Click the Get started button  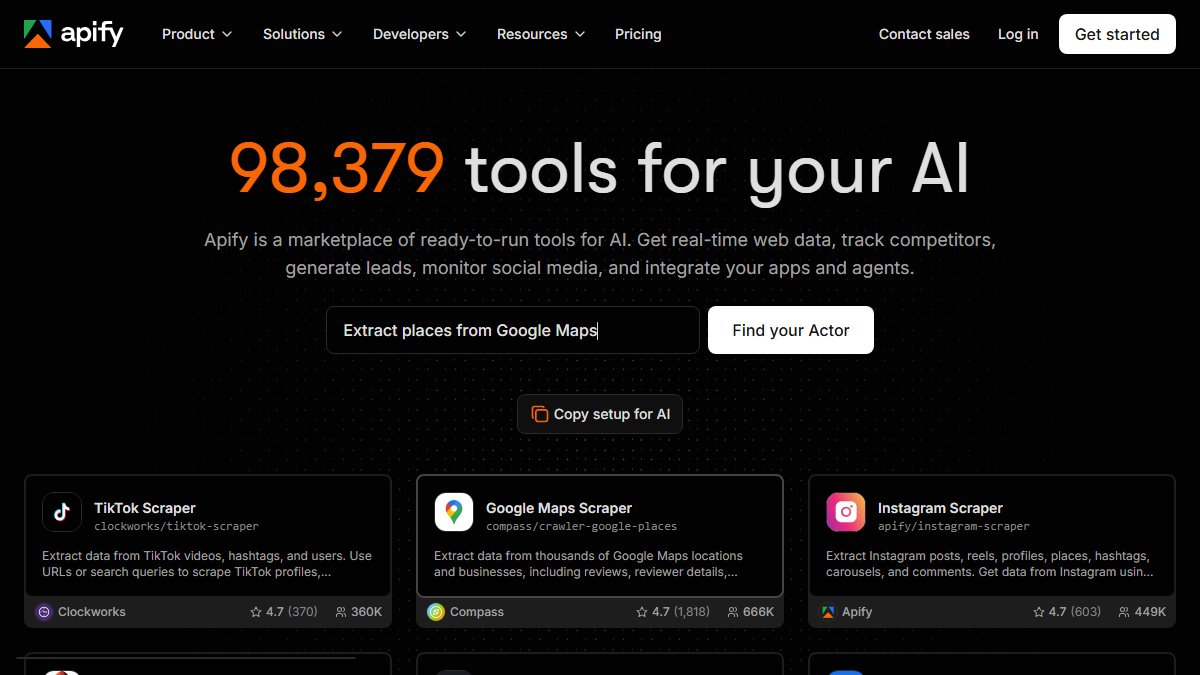[1117, 34]
